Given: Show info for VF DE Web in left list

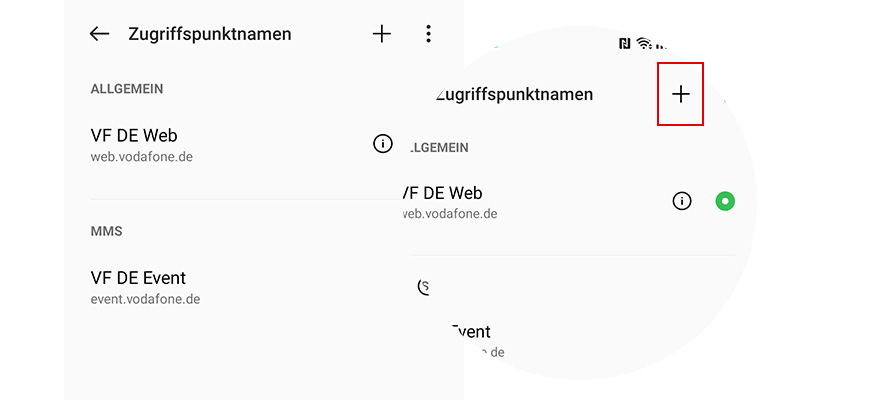Looking at the screenshot, I should point(382,144).
